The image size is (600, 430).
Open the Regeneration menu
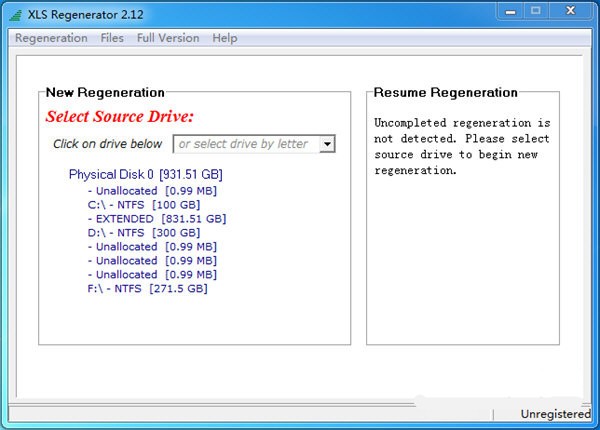coord(51,38)
